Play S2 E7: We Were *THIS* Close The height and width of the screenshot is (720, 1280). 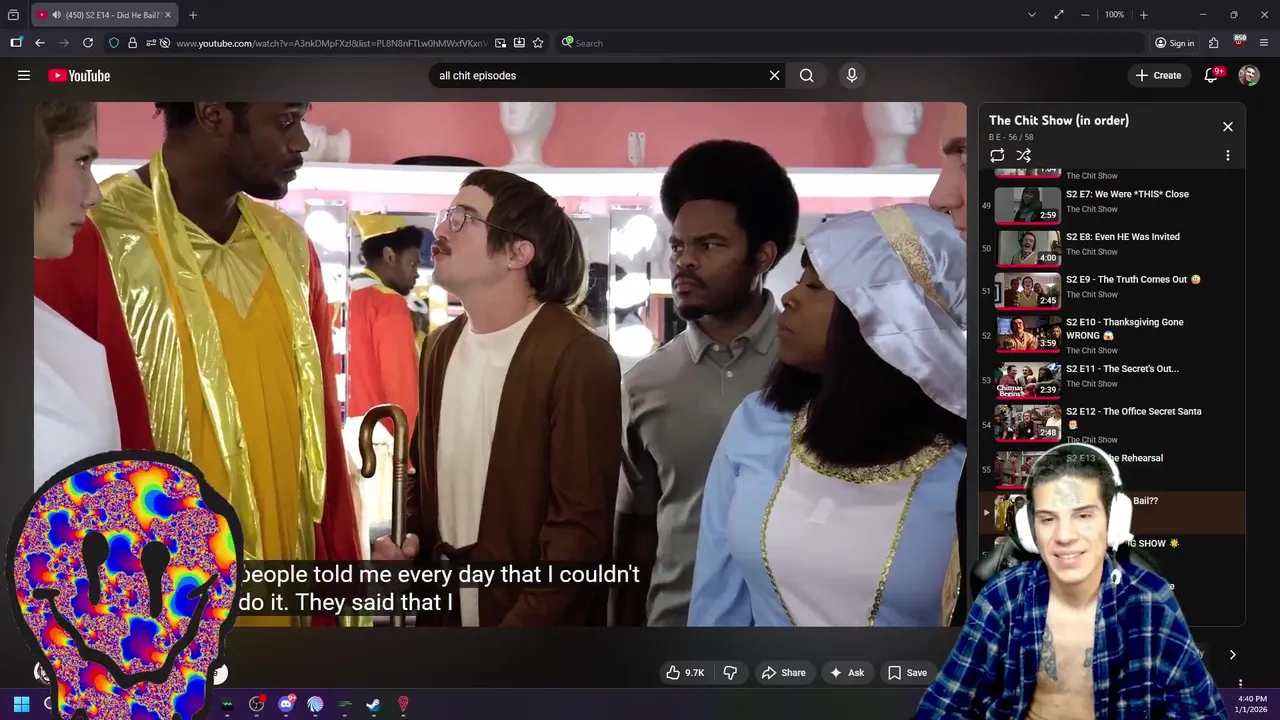tap(1112, 204)
